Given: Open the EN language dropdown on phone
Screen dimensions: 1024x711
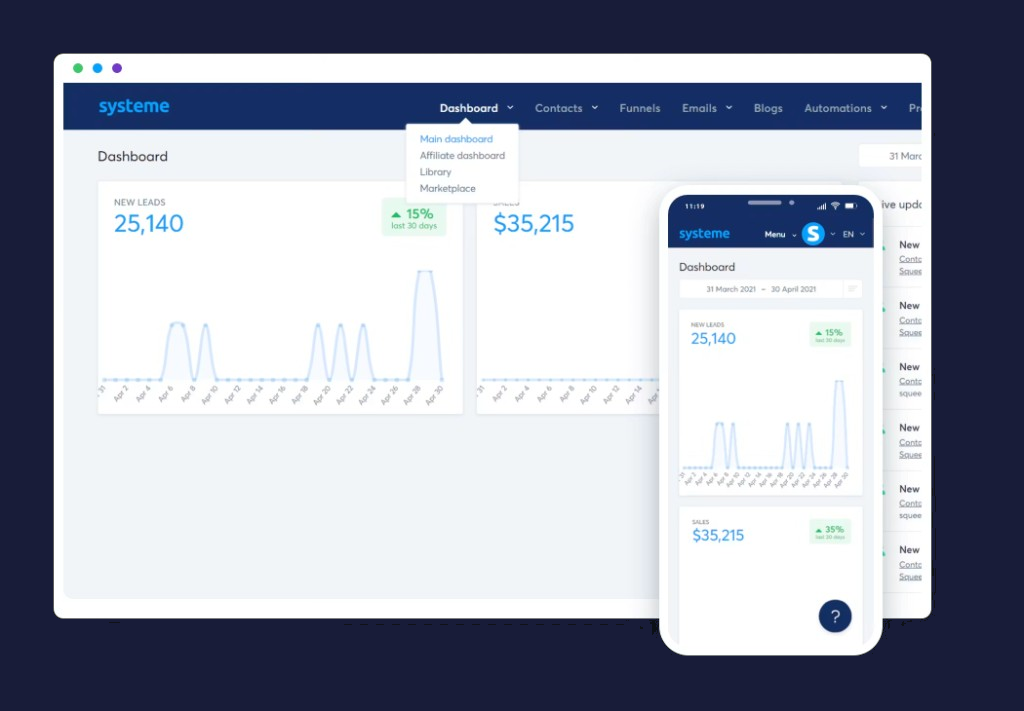Looking at the screenshot, I should coord(854,234).
